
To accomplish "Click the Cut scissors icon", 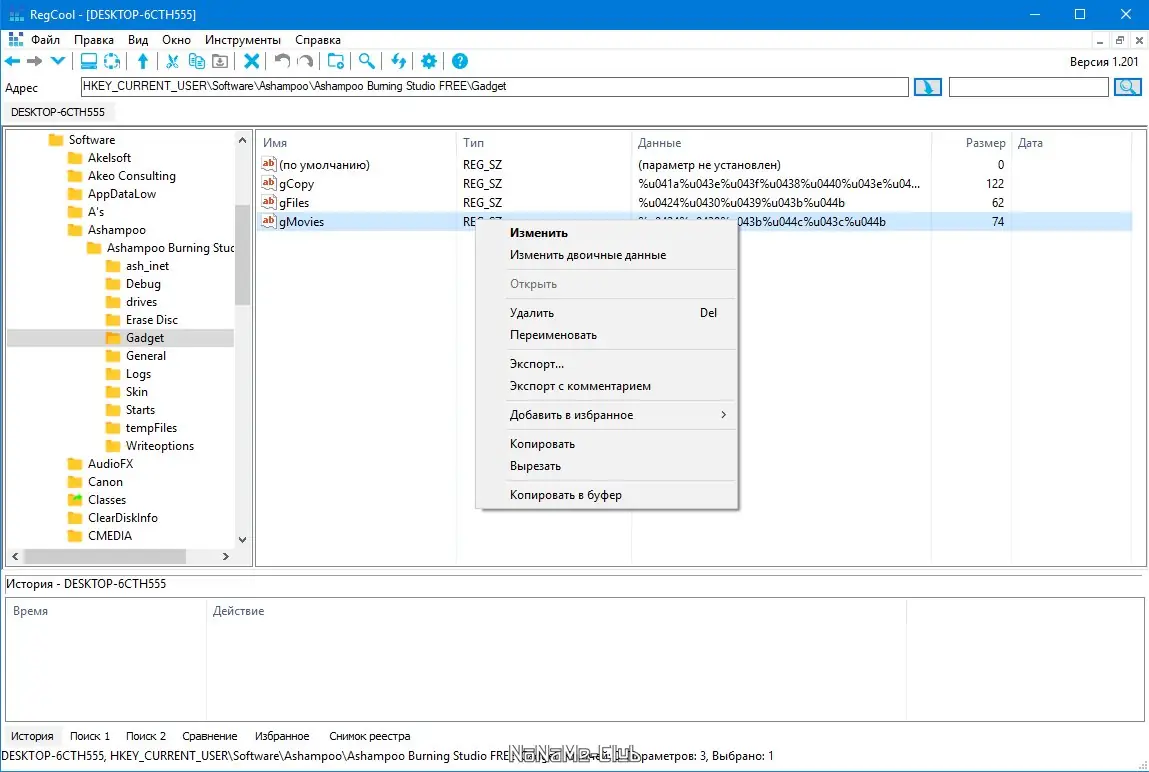I will pos(172,62).
